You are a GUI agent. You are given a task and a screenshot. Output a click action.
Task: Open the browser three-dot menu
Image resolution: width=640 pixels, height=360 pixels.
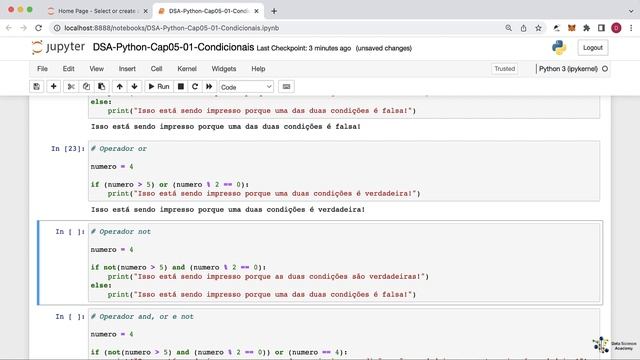(x=631, y=28)
